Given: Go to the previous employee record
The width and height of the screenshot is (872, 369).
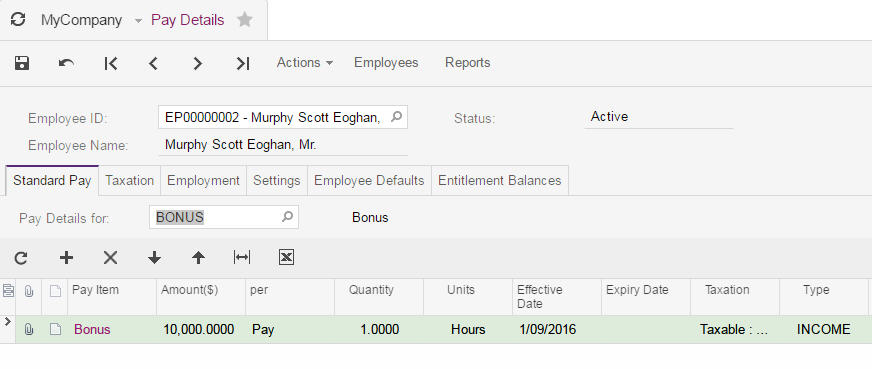Looking at the screenshot, I should click(153, 63).
